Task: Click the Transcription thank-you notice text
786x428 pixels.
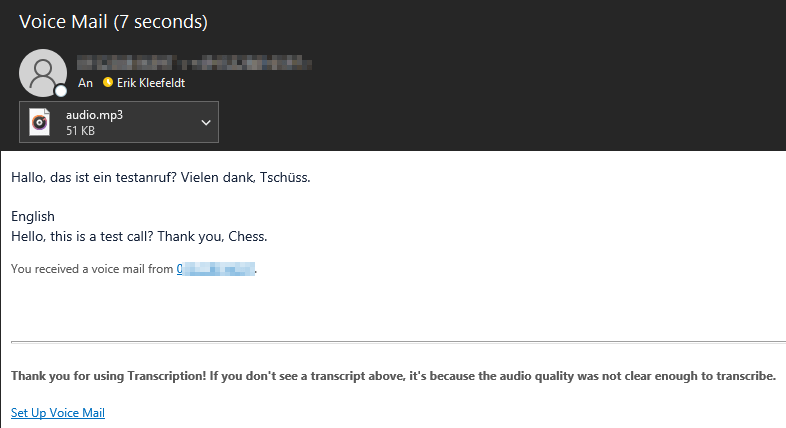Action: 393,376
